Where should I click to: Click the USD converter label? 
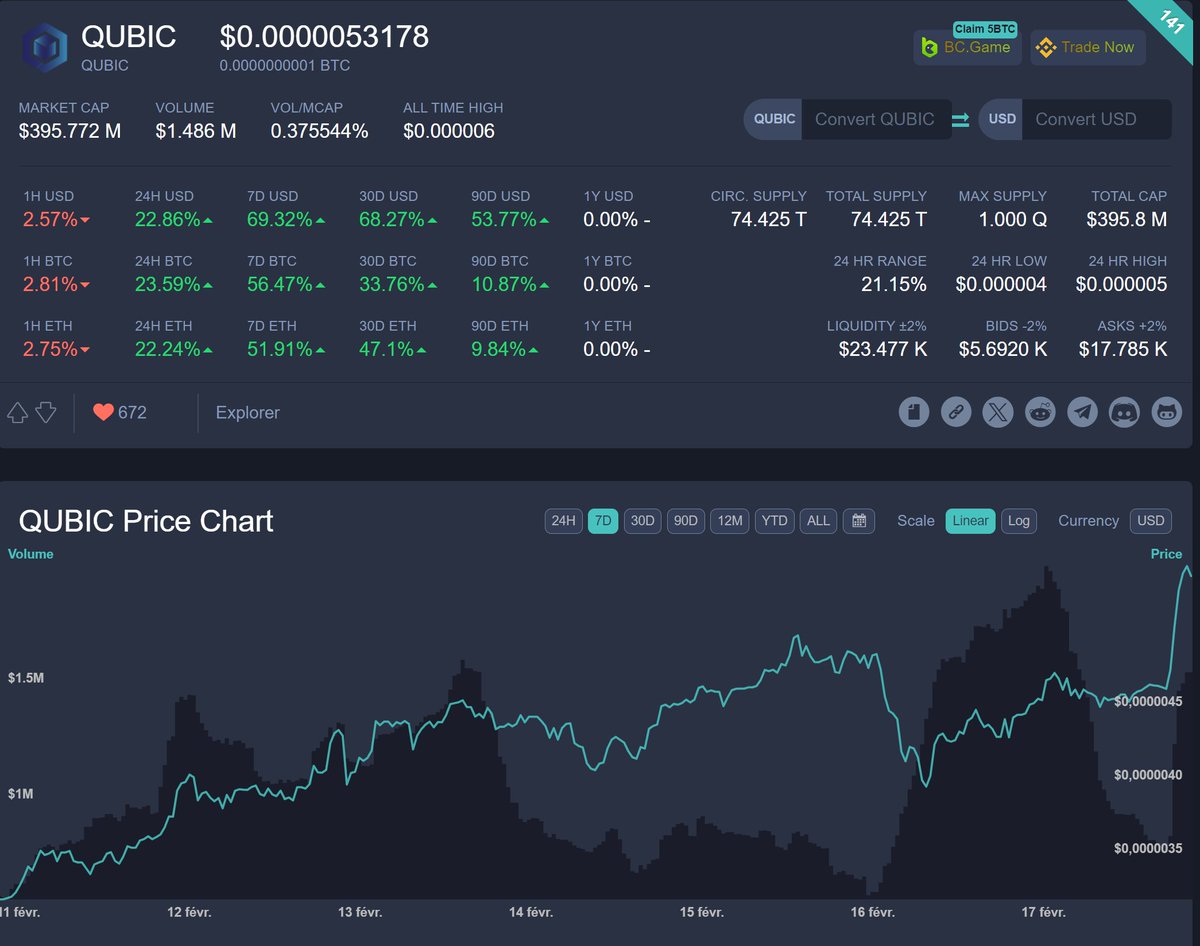[1002, 119]
